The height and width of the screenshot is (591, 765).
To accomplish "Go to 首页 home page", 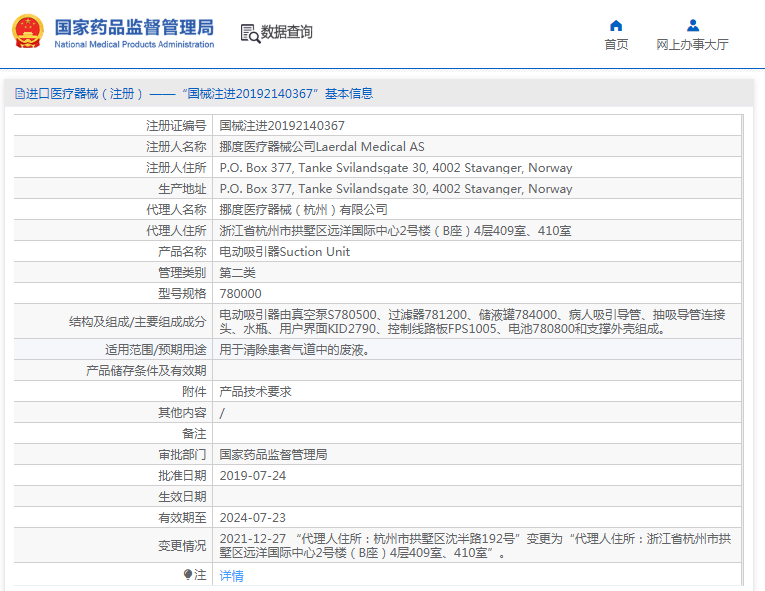I will [616, 44].
